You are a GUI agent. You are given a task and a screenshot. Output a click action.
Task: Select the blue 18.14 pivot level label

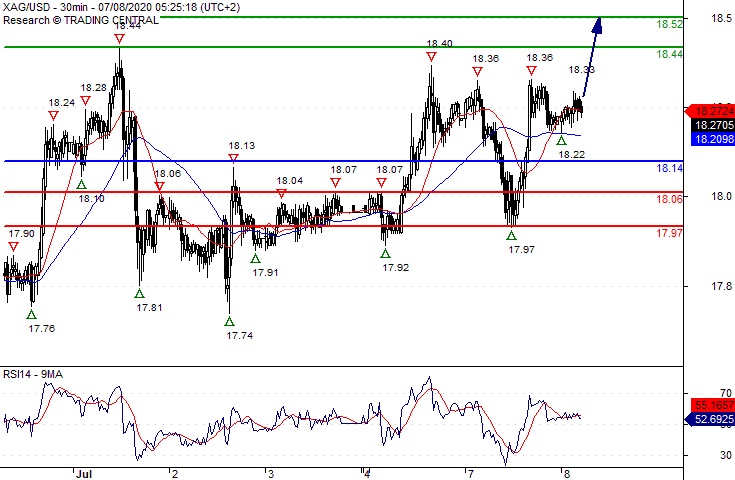[x=669, y=168]
